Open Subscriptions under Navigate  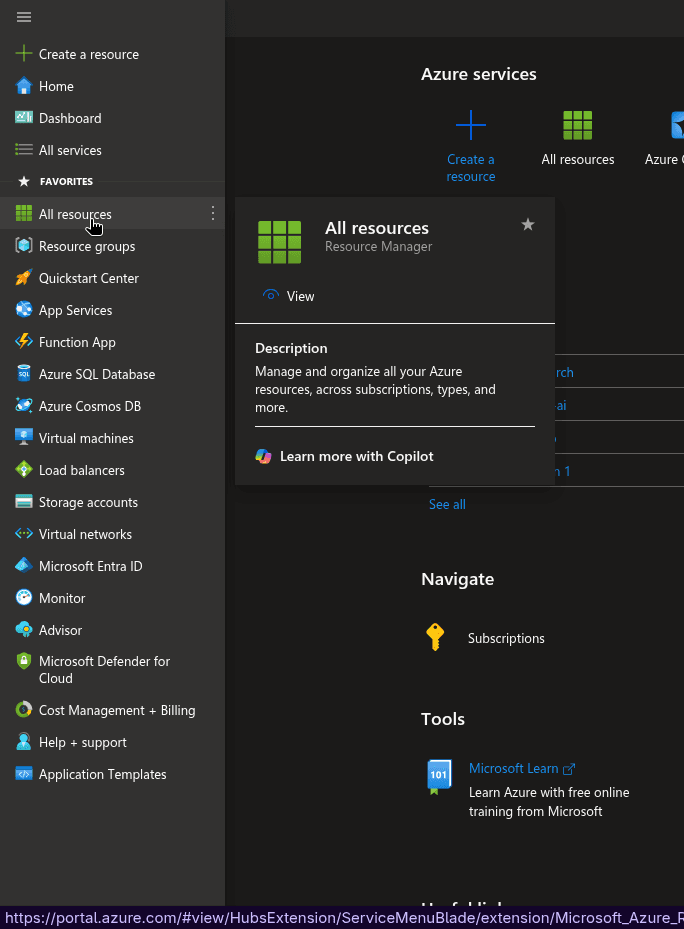coord(506,638)
